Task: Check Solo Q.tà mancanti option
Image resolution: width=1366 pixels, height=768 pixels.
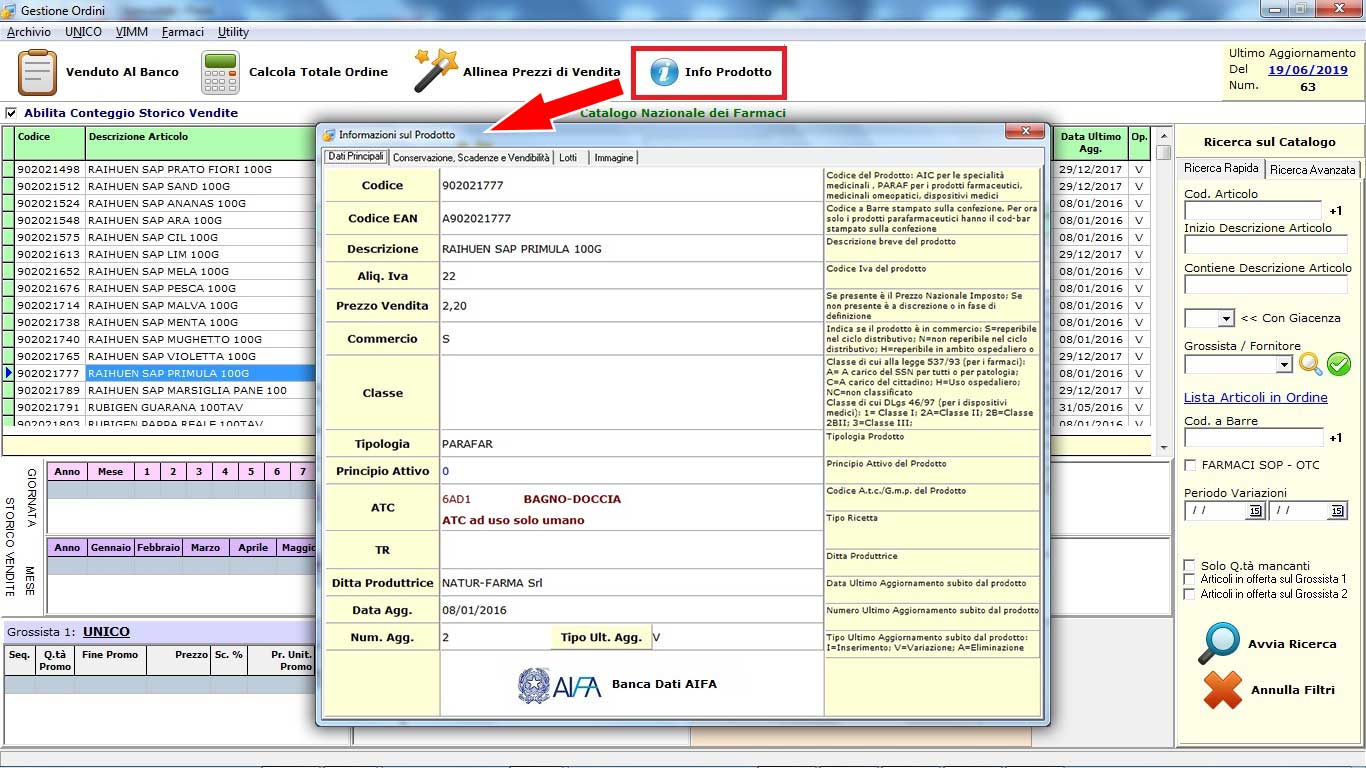Action: pyautogui.click(x=1190, y=565)
